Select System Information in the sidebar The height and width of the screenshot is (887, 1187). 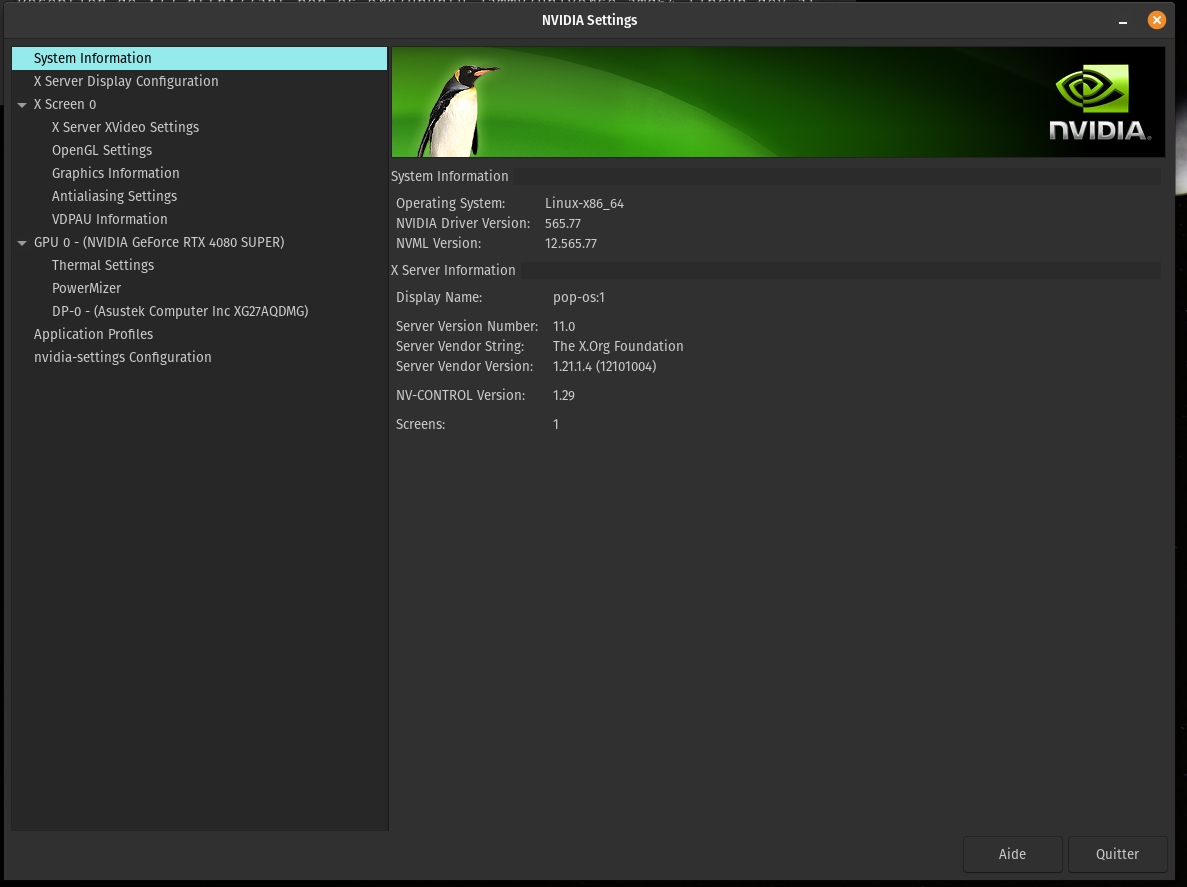(93, 58)
